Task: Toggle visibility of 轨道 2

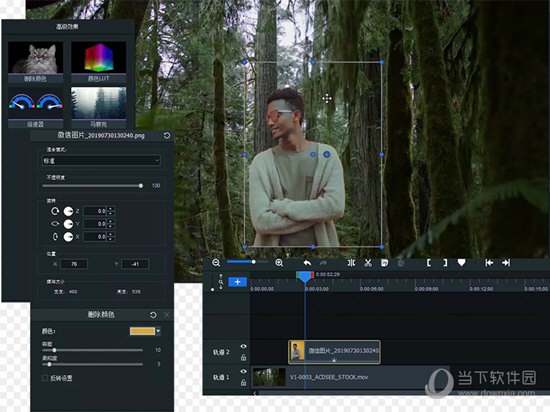Action: tap(243, 346)
